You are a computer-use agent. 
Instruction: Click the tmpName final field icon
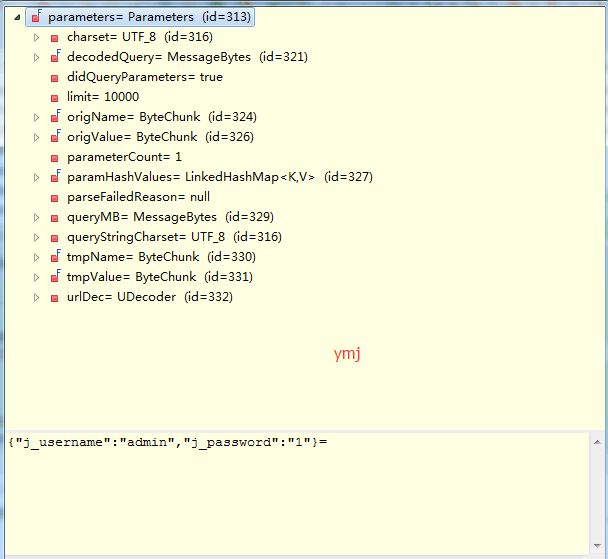click(x=55, y=256)
